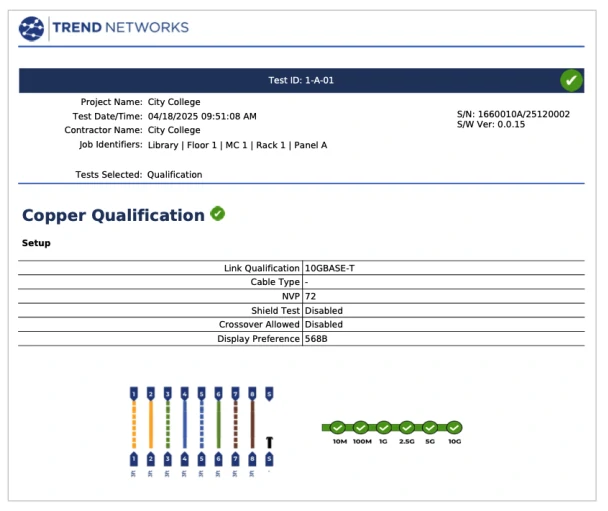The height and width of the screenshot is (511, 608).
Task: Click the 5G speed pass checkmark
Action: (x=430, y=428)
